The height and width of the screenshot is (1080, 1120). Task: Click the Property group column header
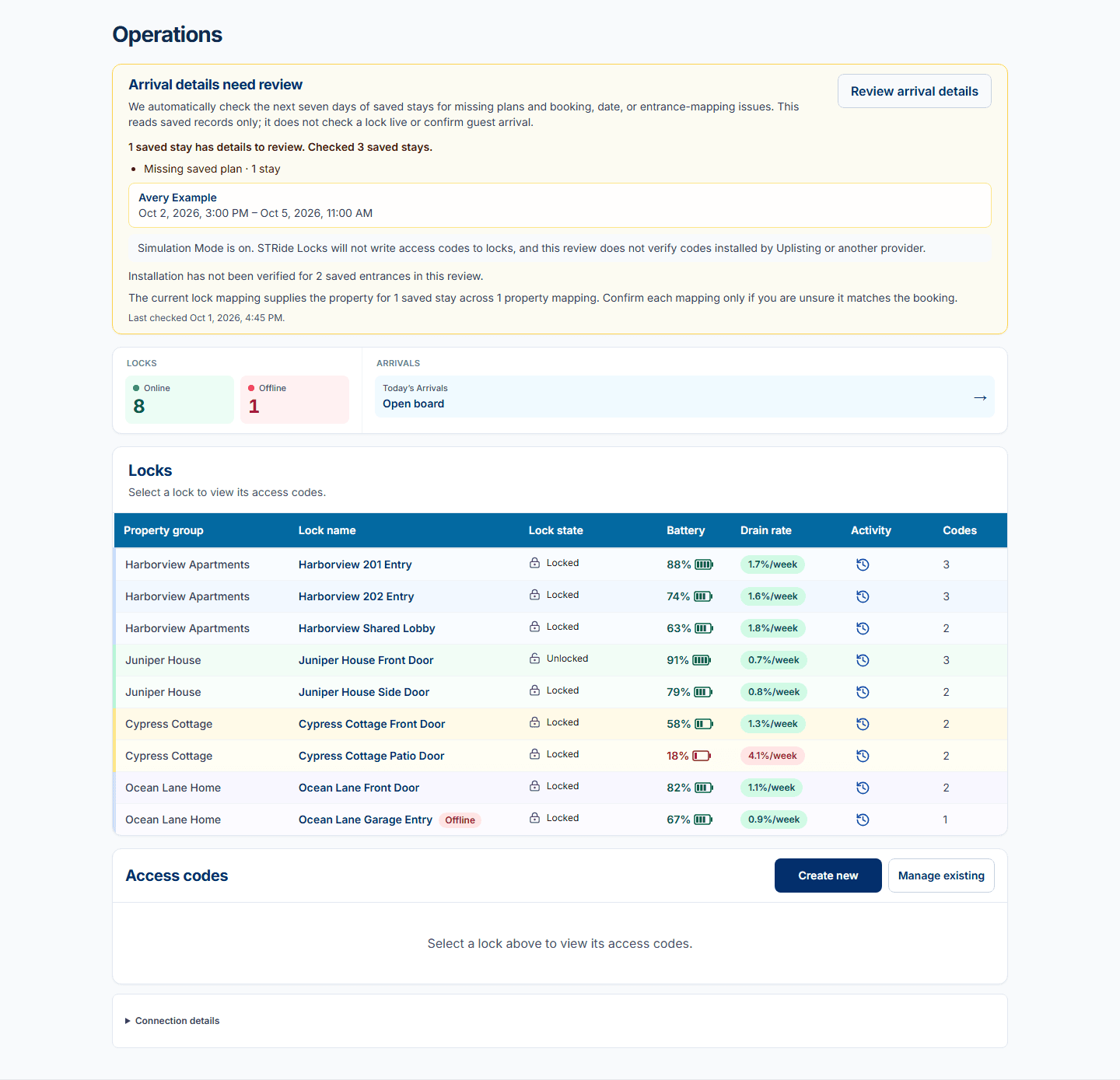163,530
